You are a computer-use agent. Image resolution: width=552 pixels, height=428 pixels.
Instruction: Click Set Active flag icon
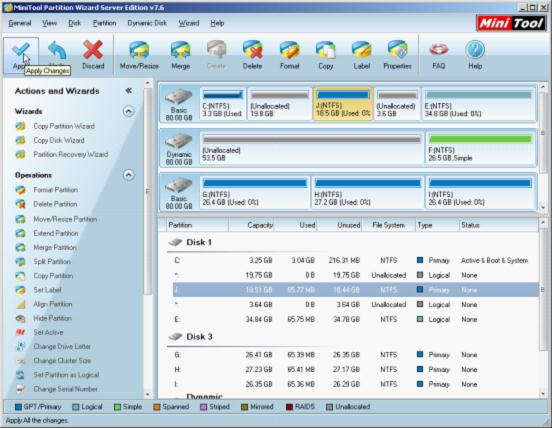pos(20,332)
